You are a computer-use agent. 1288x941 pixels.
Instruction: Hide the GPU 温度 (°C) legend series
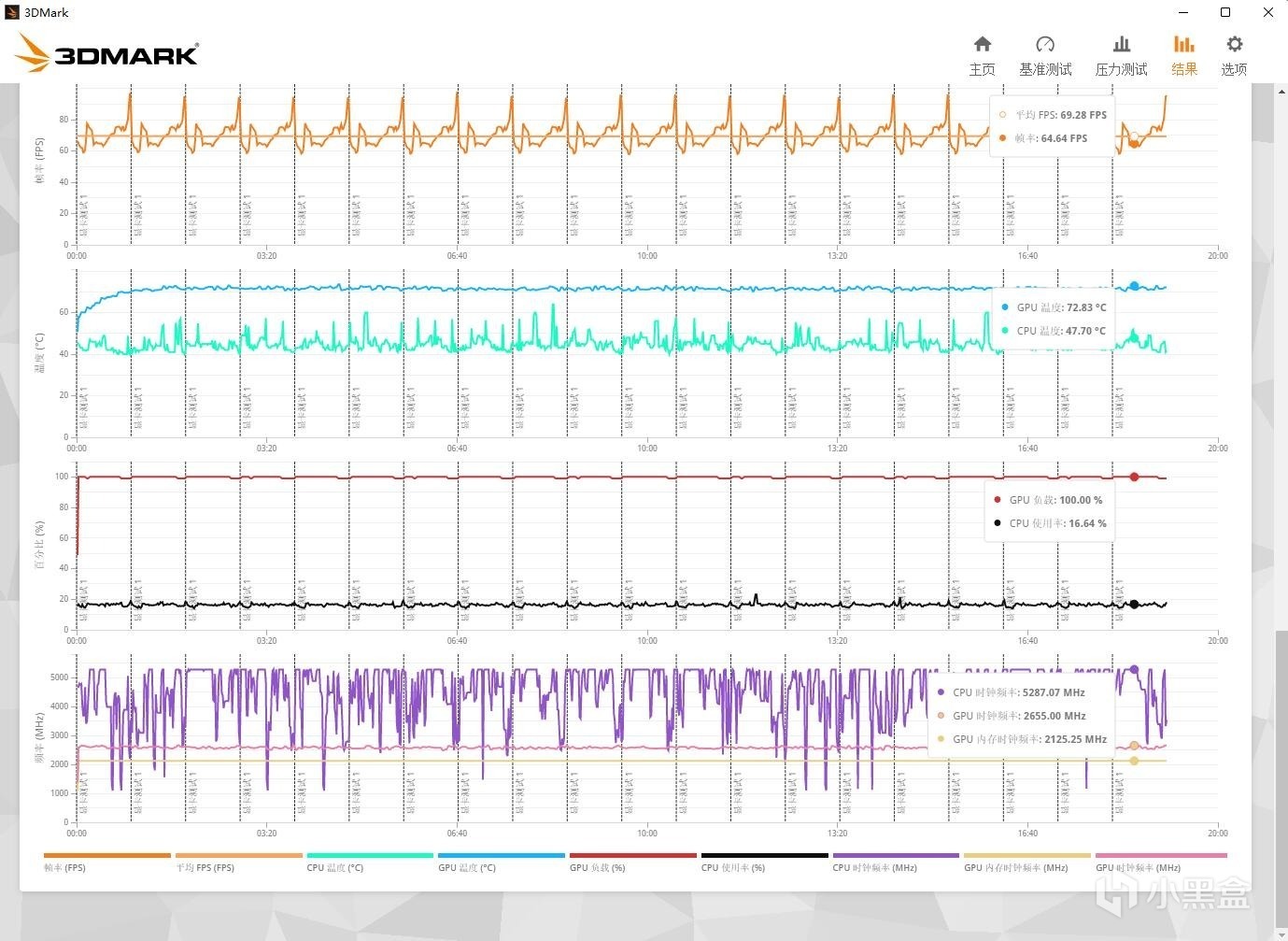502,862
